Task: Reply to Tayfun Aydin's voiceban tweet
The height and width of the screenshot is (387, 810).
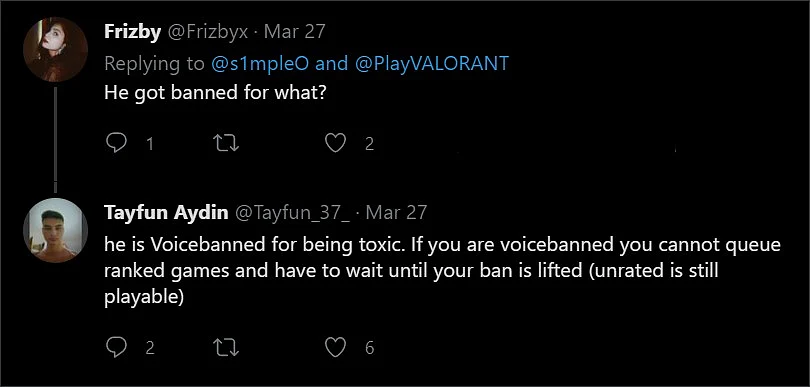Action: 116,348
